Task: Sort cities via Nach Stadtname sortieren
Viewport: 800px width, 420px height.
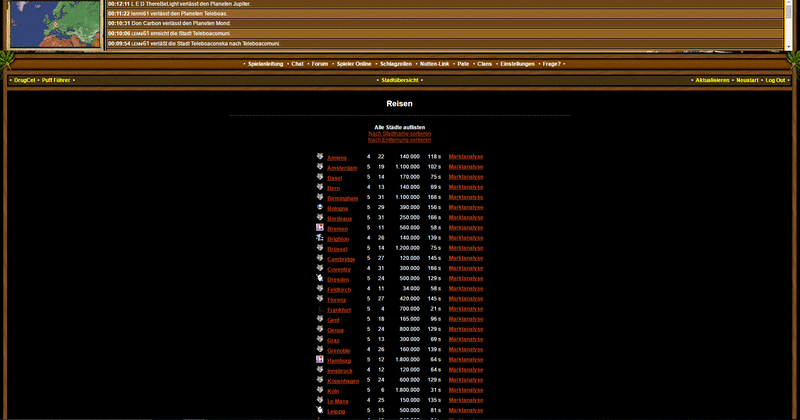Action: click(x=399, y=134)
